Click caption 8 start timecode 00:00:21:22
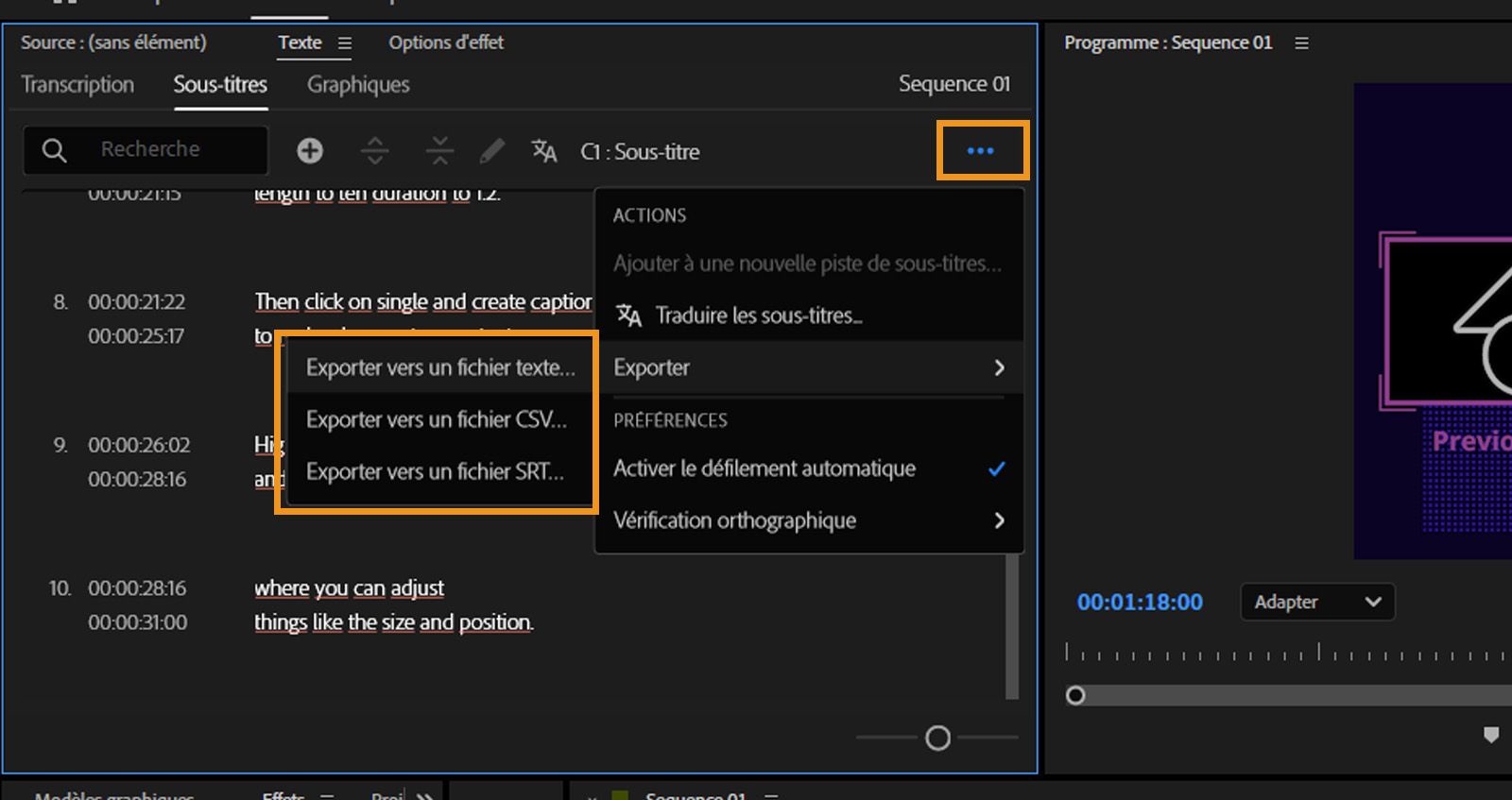 pyautogui.click(x=137, y=302)
